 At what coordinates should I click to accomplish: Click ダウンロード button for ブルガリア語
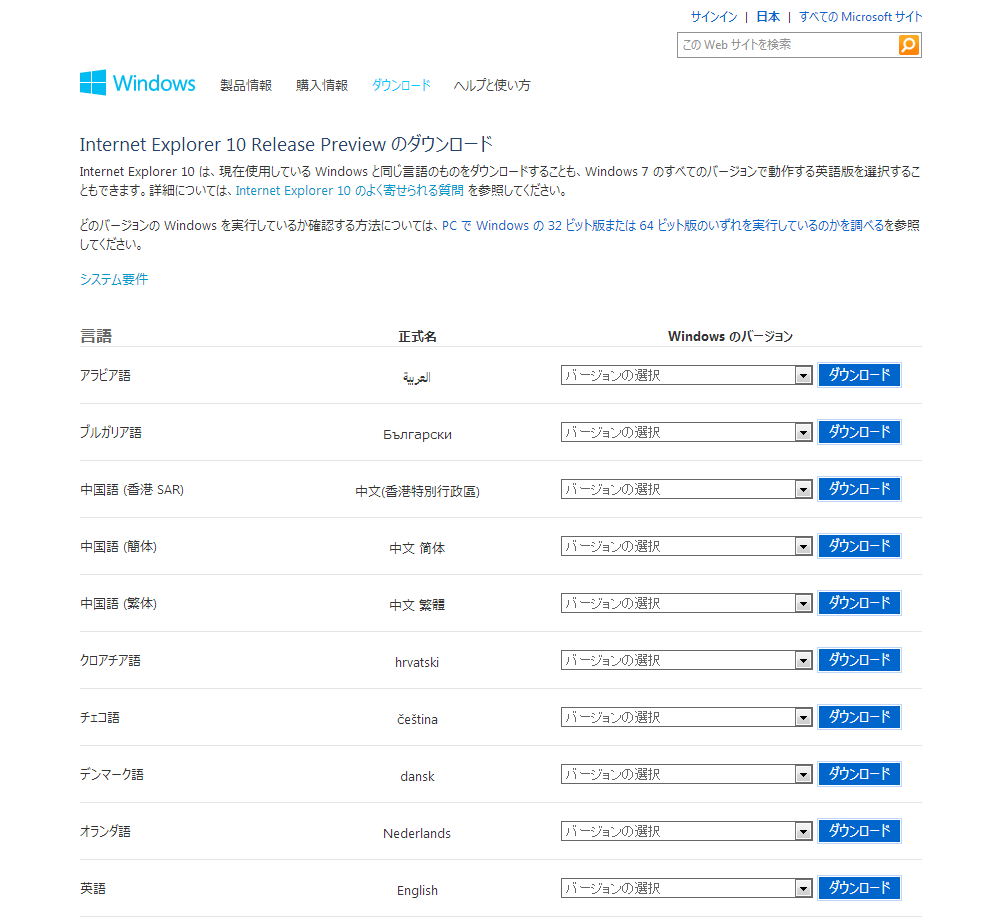click(859, 432)
